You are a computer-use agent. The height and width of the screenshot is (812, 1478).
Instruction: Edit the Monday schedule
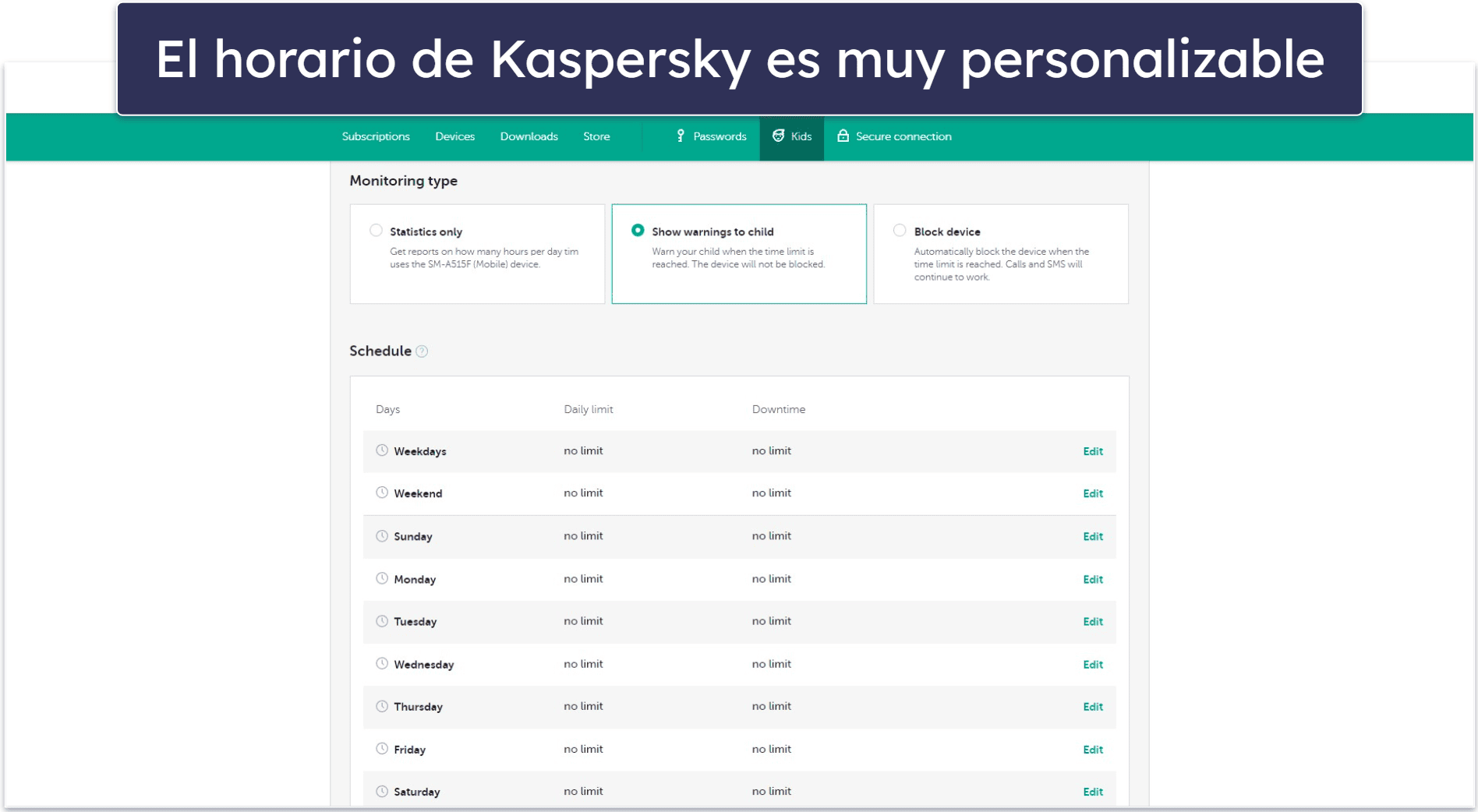[1093, 579]
